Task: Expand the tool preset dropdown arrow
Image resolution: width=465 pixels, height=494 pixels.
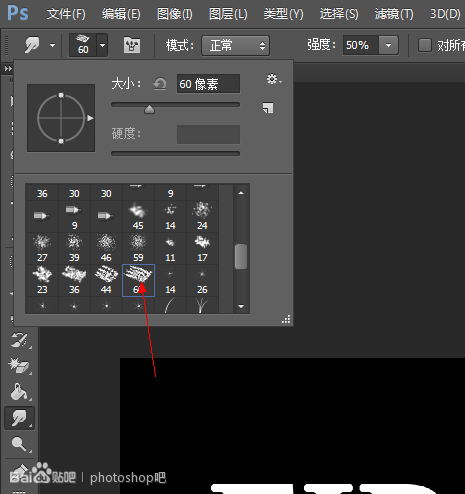Action: [x=52, y=45]
